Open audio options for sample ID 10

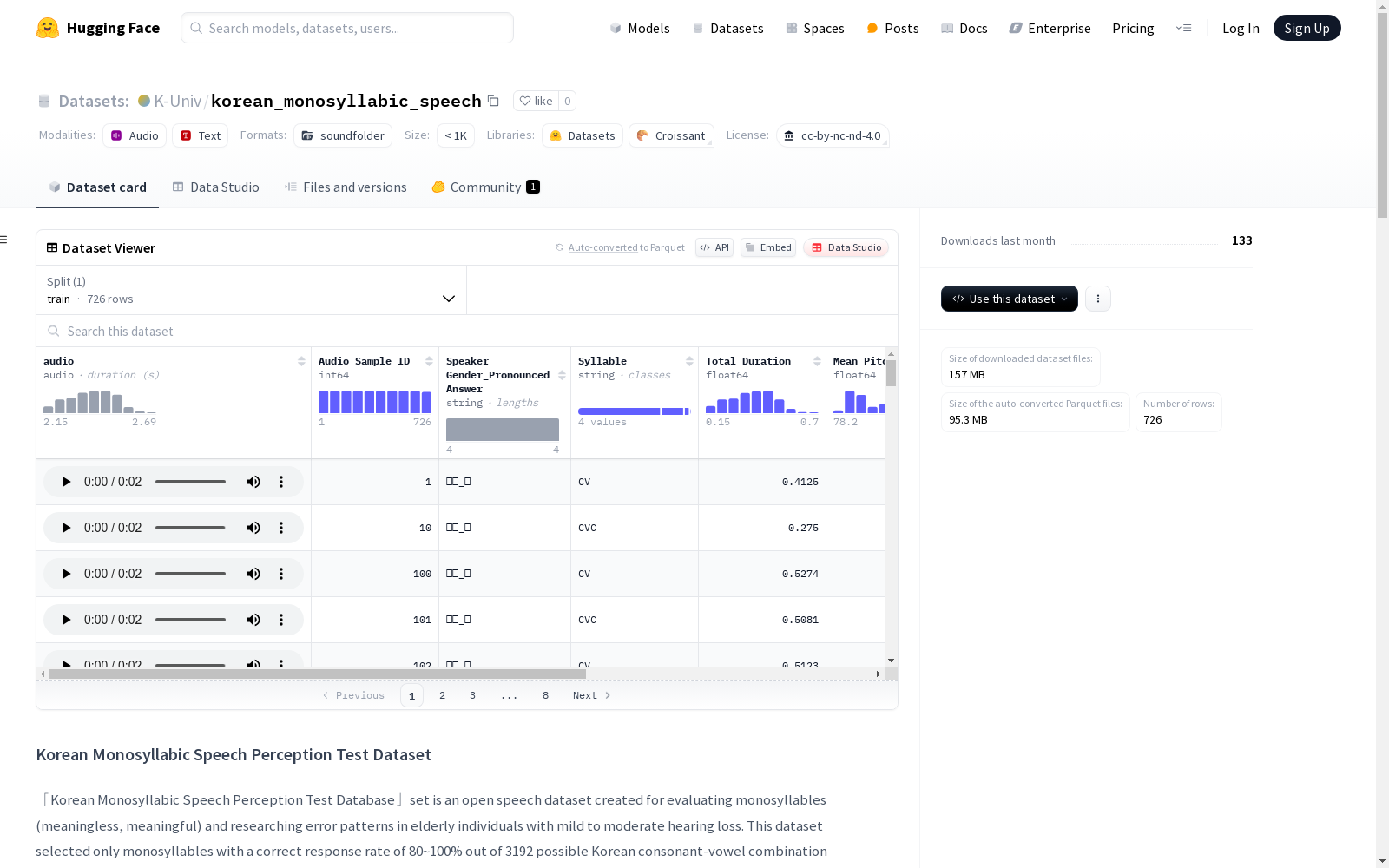point(281,528)
